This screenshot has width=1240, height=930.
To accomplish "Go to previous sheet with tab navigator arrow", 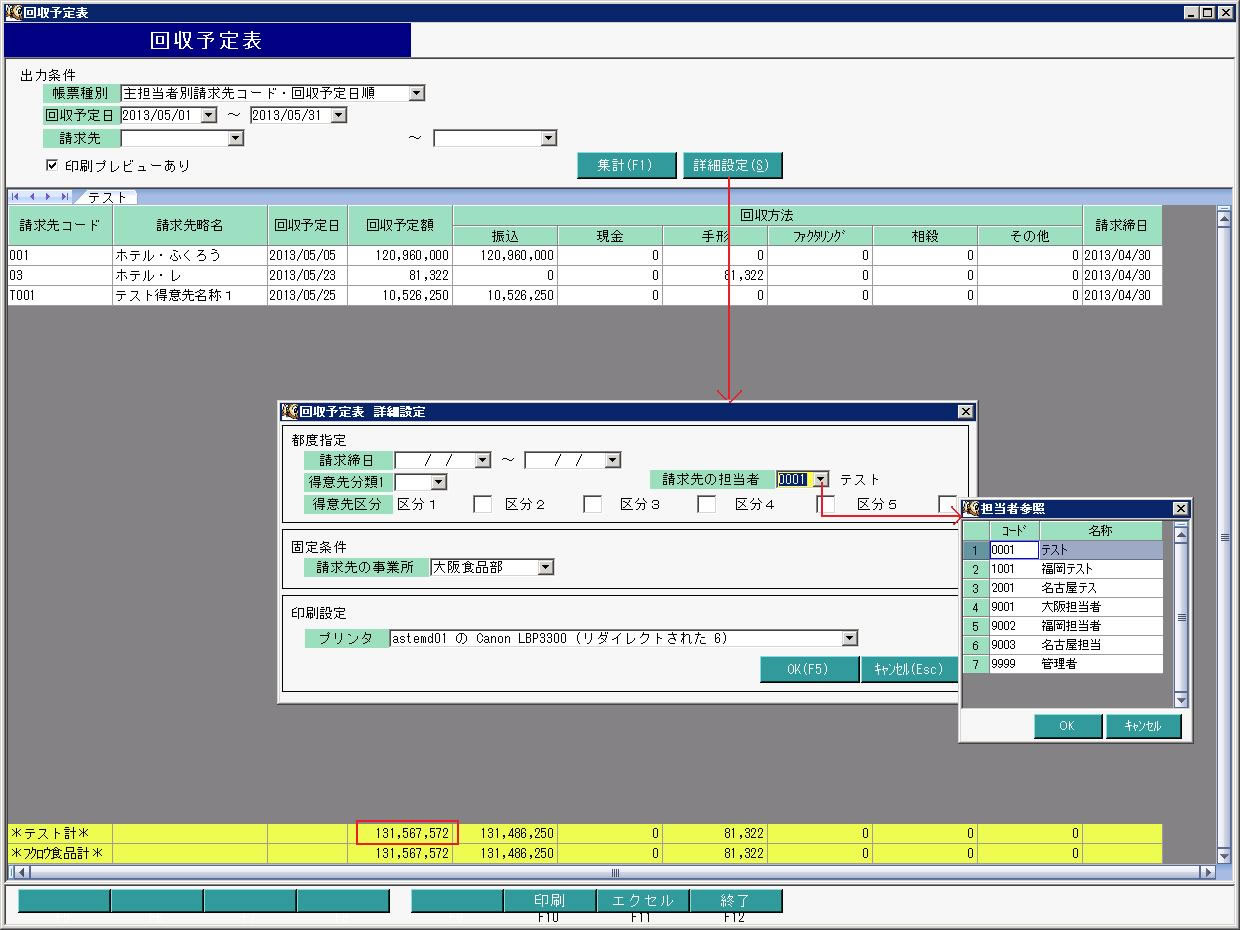I will click(x=31, y=197).
